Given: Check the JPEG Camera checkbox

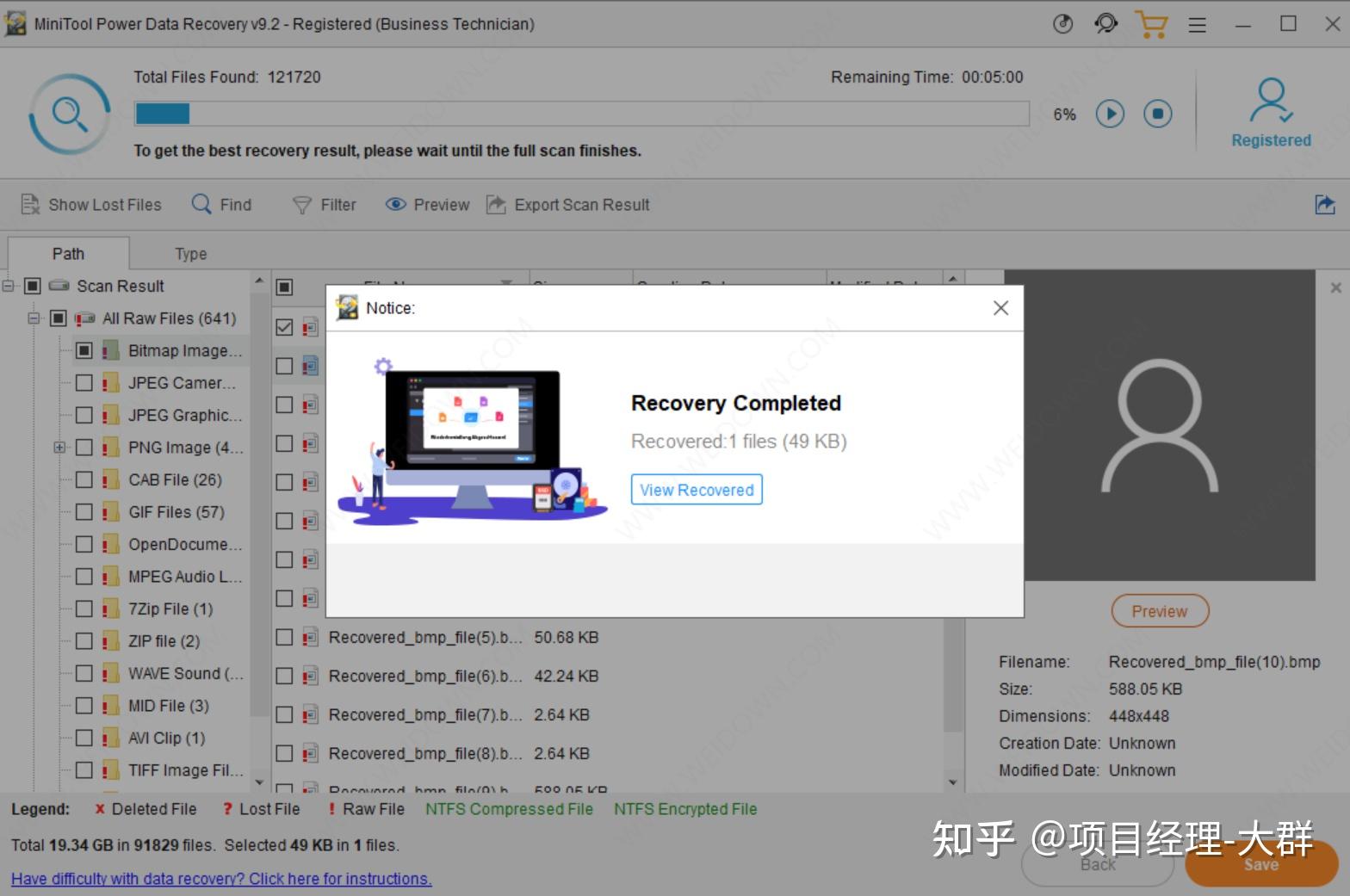Looking at the screenshot, I should [x=84, y=383].
